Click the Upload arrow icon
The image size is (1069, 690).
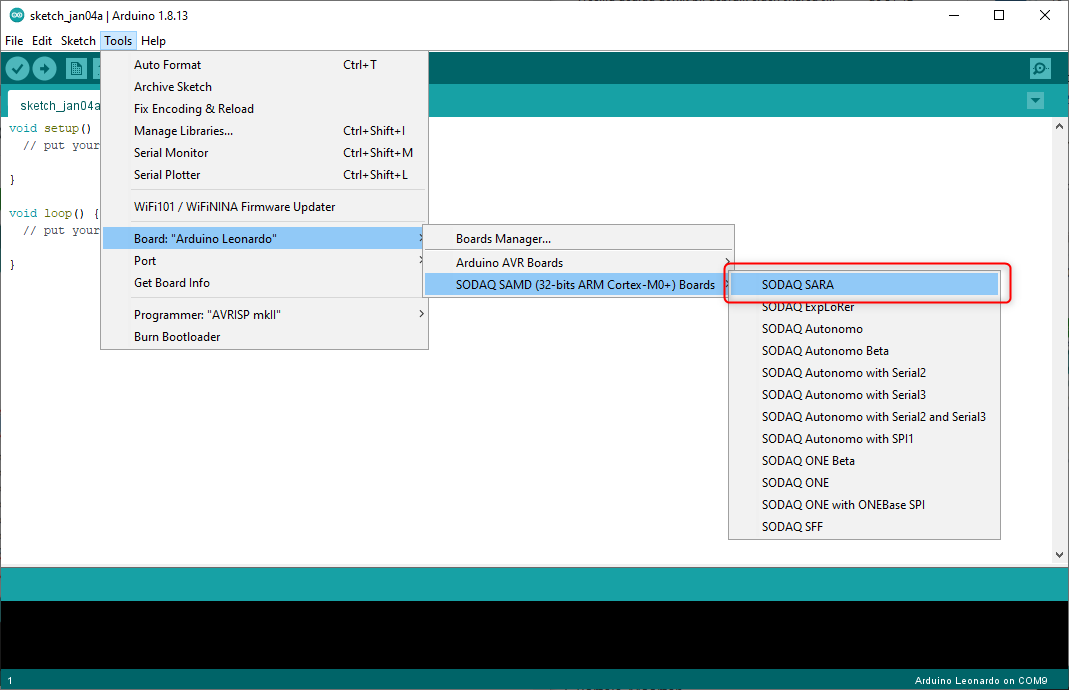pyautogui.click(x=44, y=68)
